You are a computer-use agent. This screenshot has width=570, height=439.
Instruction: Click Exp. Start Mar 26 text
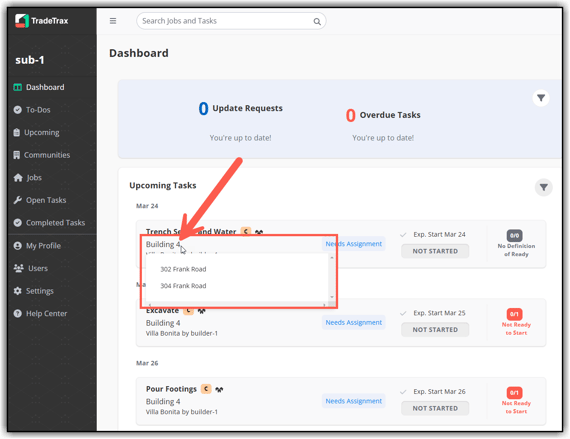[439, 391]
